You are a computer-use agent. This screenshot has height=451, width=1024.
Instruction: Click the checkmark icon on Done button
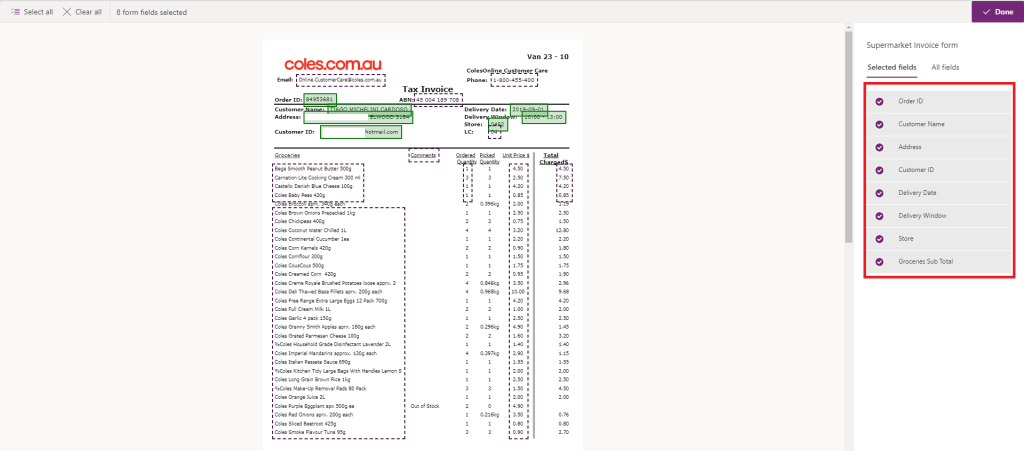986,12
